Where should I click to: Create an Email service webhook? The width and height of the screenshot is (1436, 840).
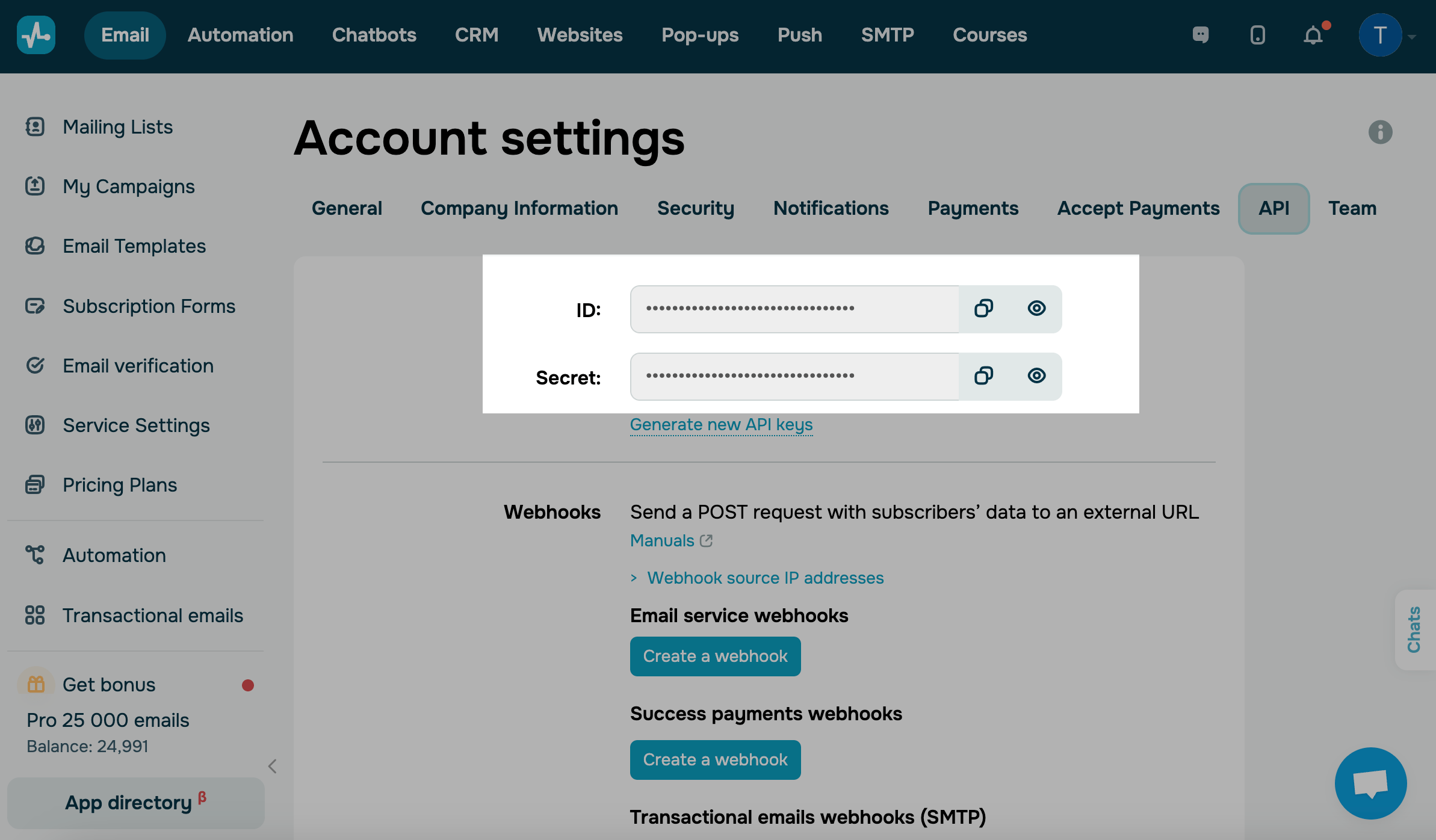point(715,656)
